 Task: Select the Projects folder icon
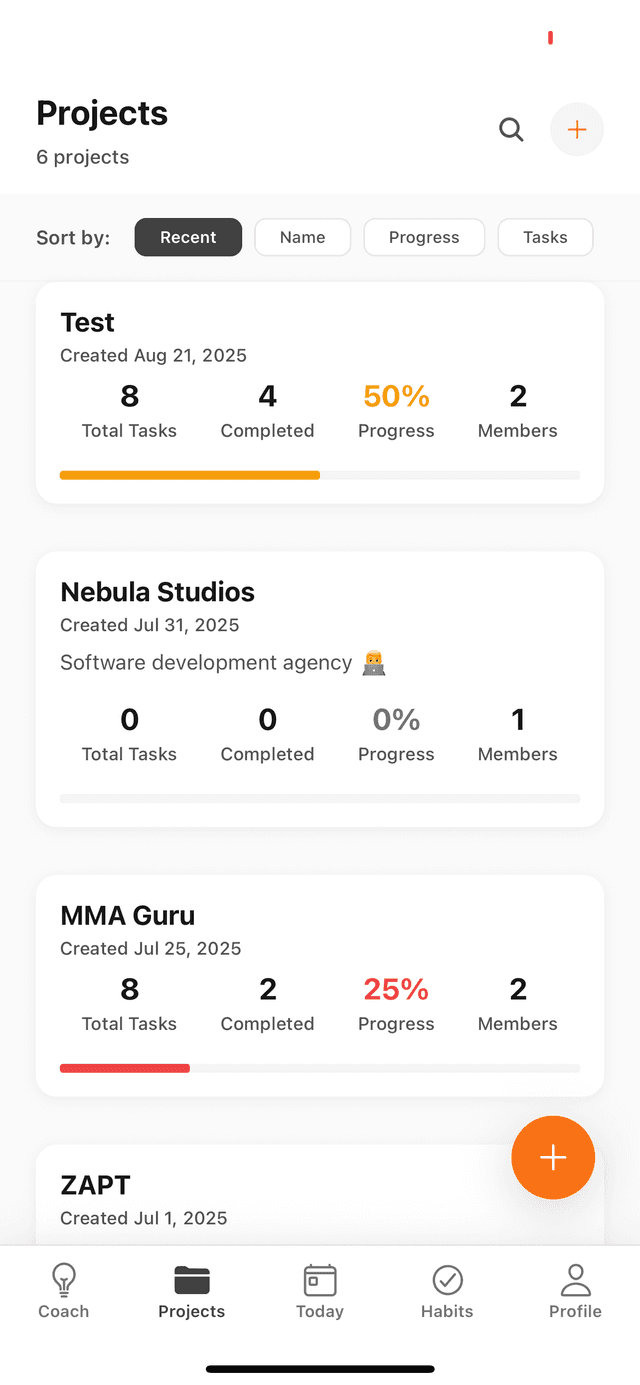tap(192, 1280)
